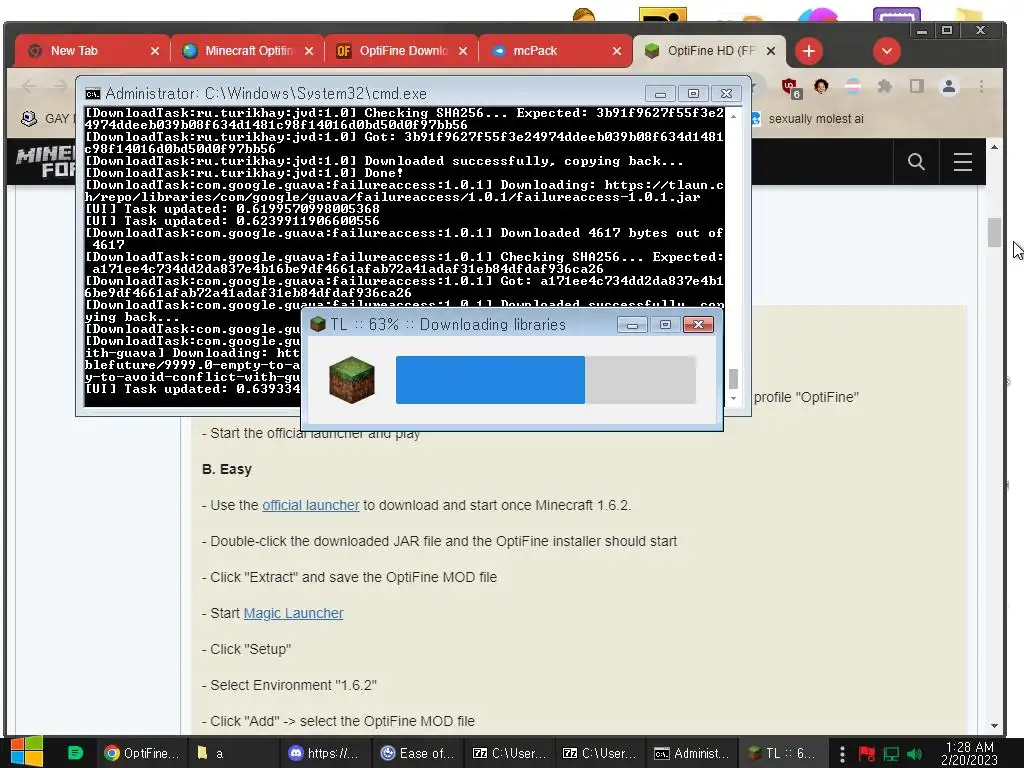Click the cmd.exe title bar icon
This screenshot has height=768, width=1024.
pos(93,94)
